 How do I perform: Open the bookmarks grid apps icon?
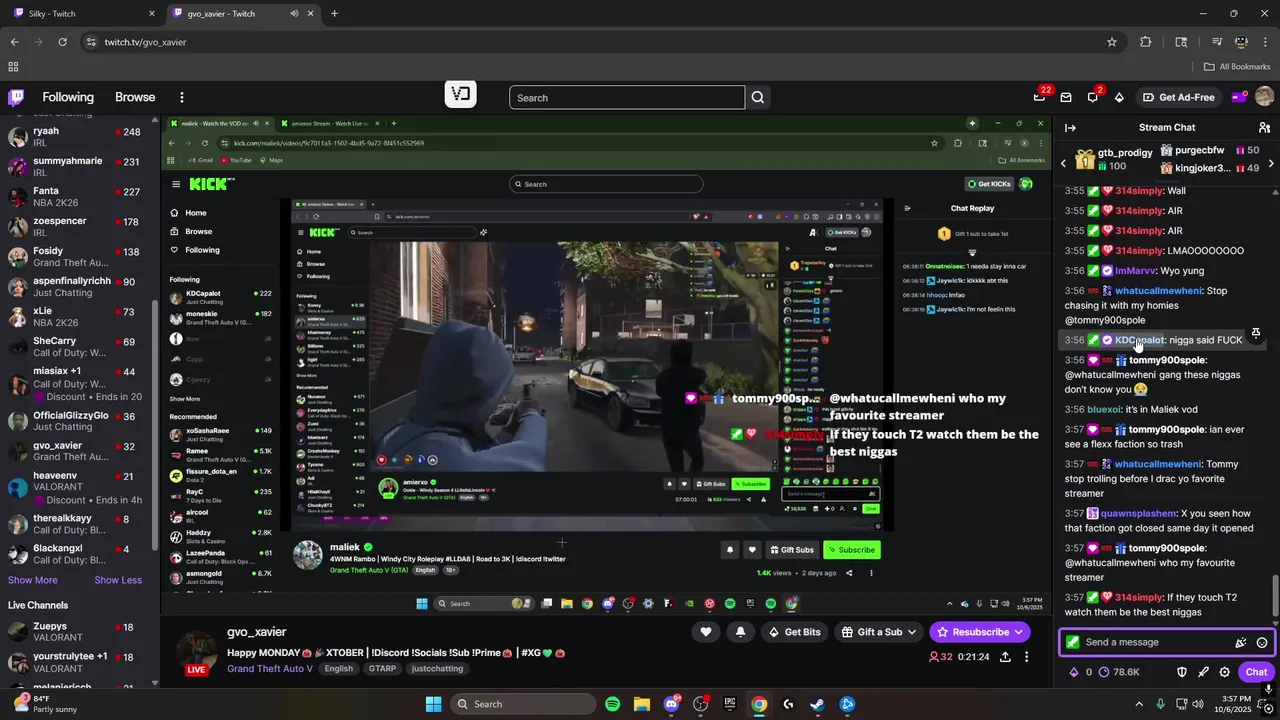[x=13, y=67]
